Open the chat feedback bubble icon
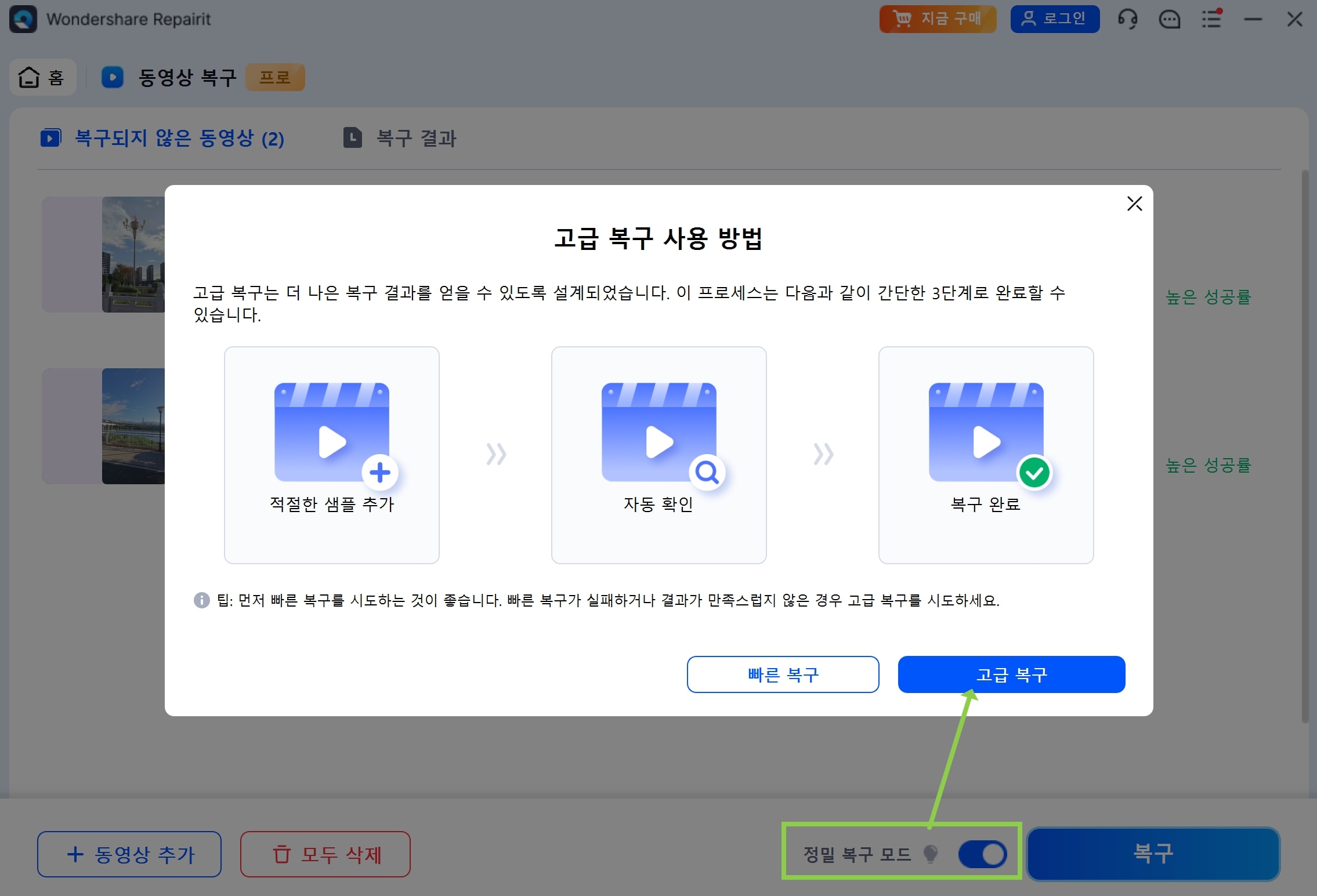This screenshot has height=896, width=1317. (x=1169, y=20)
